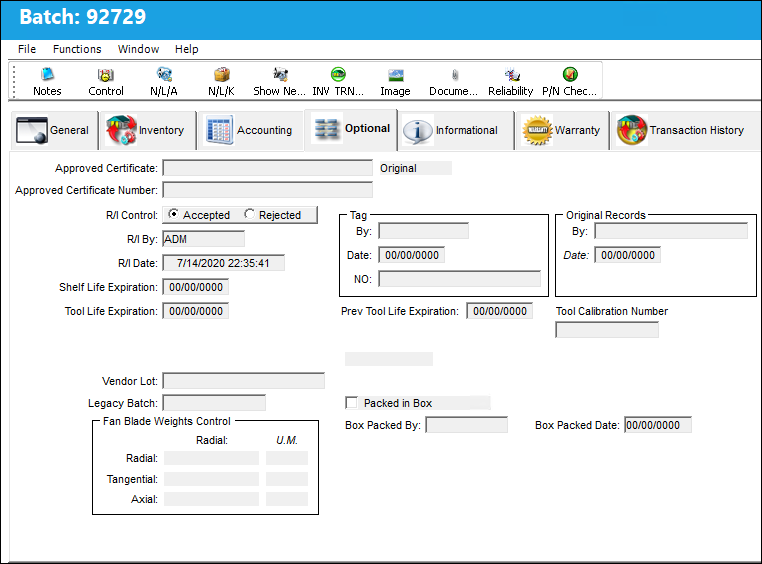
Task: Open INV TRN... toolbar icon
Action: click(x=338, y=81)
